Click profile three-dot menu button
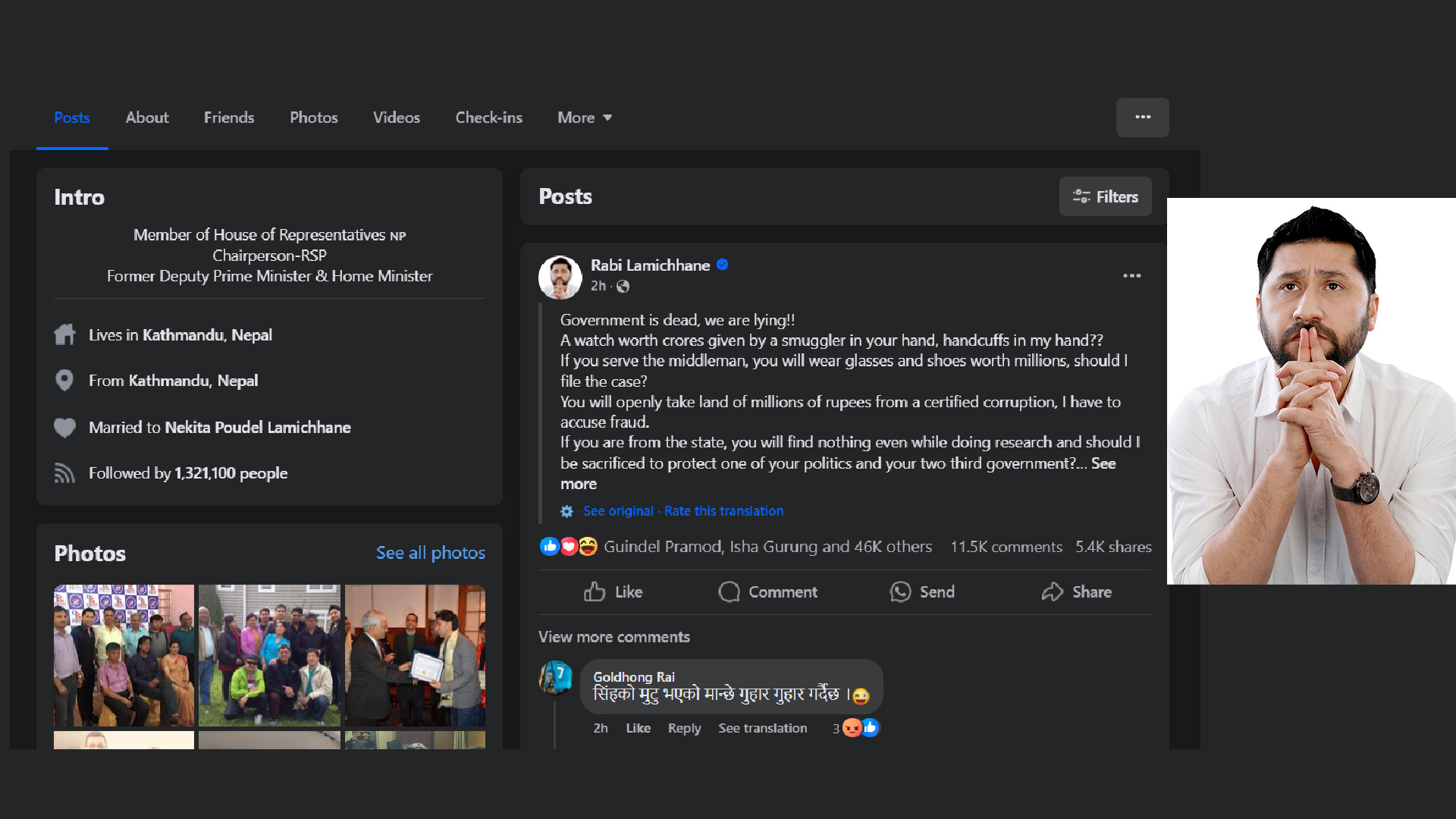The width and height of the screenshot is (1456, 819). pos(1142,118)
